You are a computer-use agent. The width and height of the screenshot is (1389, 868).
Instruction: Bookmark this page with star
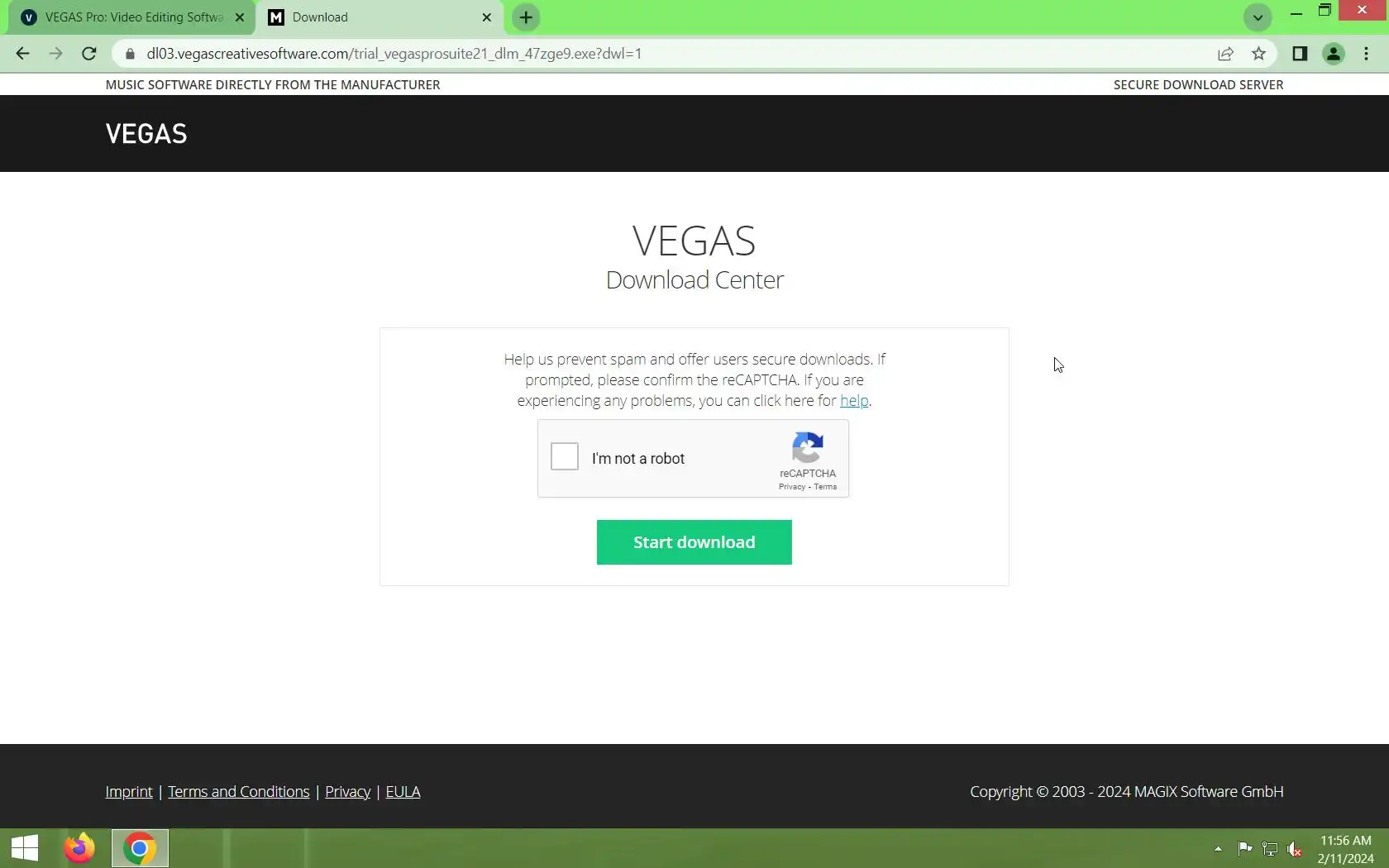pos(1258,54)
